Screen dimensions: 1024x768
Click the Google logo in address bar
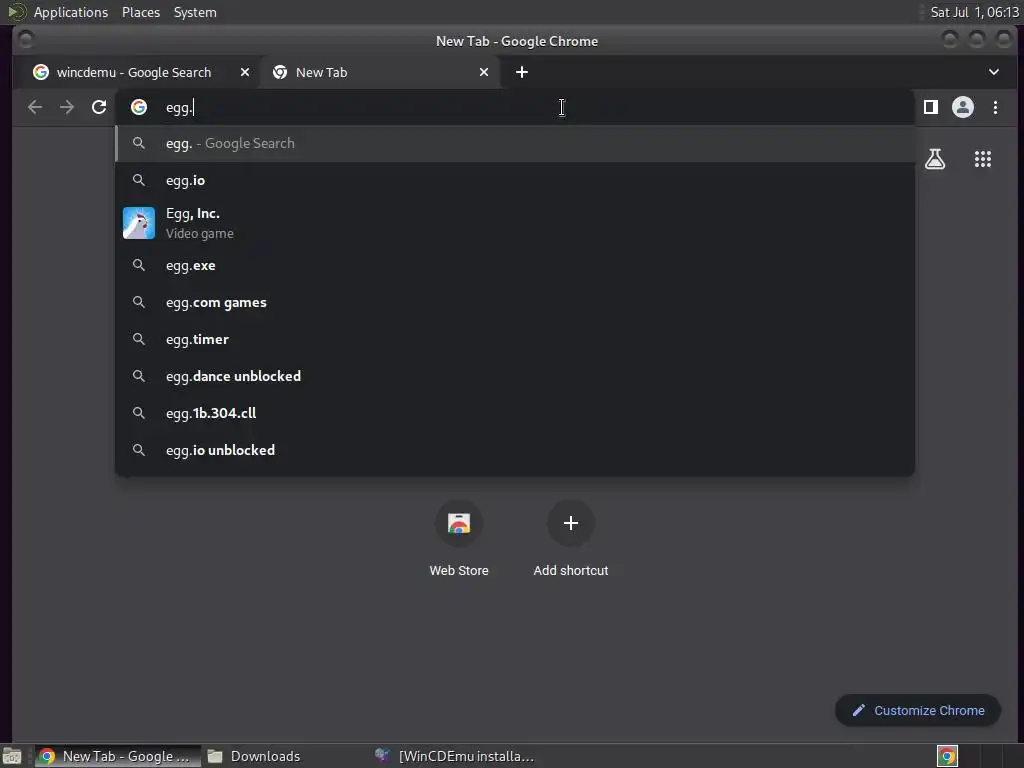point(138,107)
